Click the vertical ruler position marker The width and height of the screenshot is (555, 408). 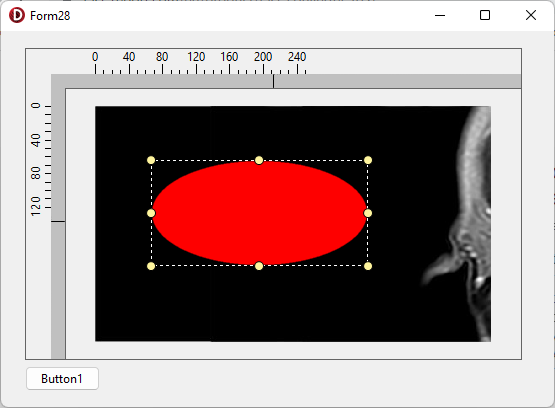coord(58,222)
